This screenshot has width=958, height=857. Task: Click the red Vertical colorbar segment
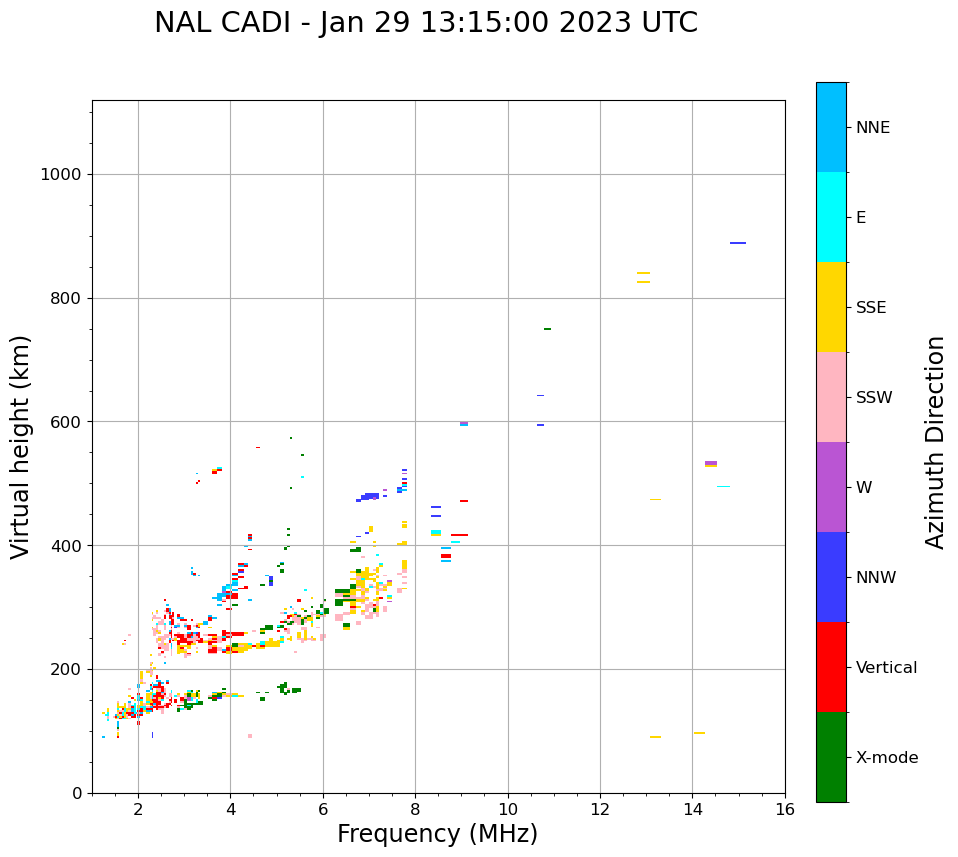point(831,667)
